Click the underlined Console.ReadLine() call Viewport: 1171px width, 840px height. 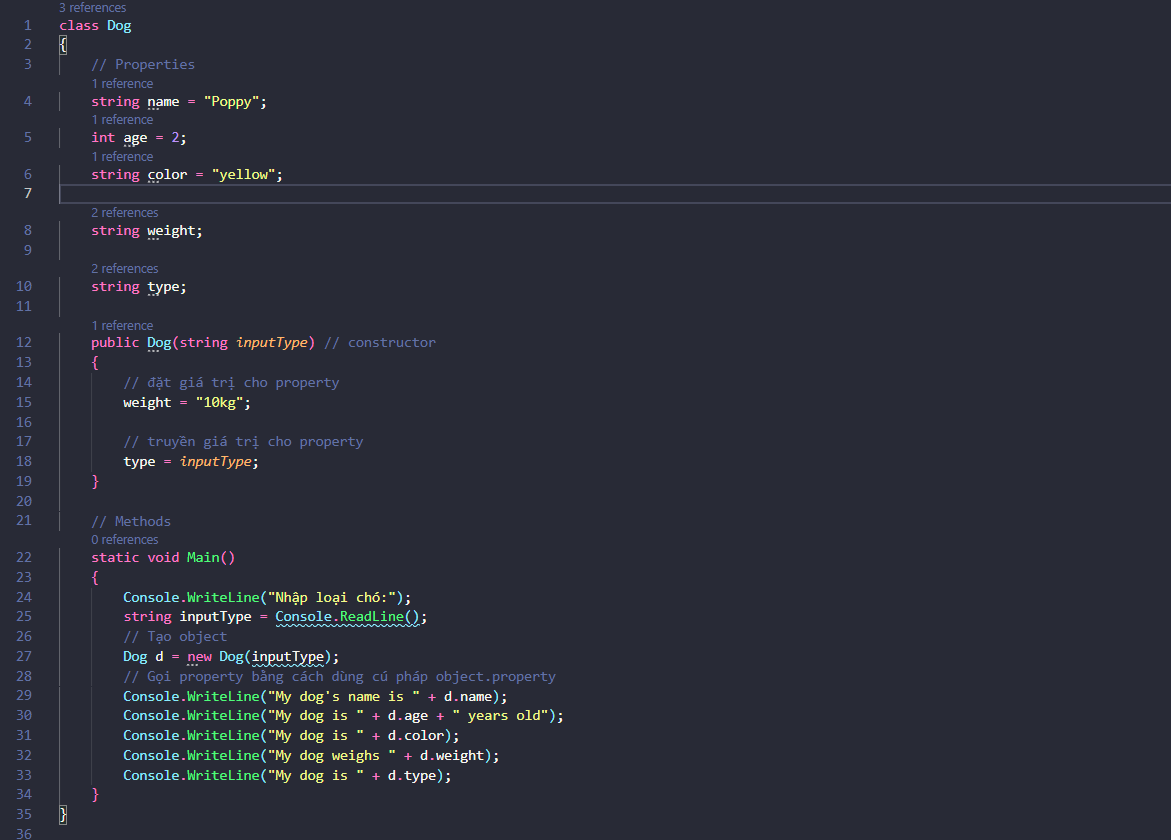coord(350,617)
